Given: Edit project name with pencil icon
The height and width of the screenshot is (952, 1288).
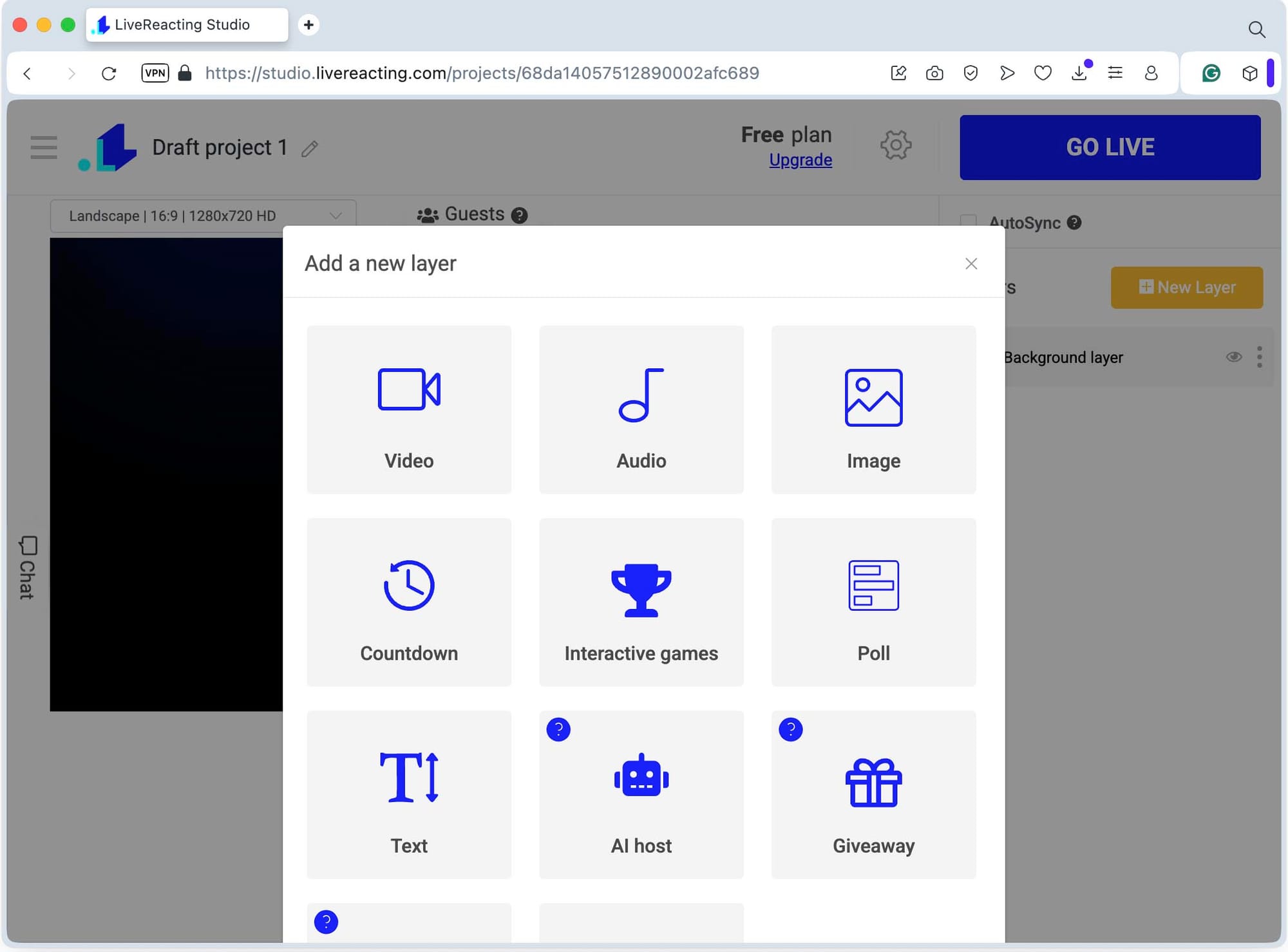Looking at the screenshot, I should (310, 149).
